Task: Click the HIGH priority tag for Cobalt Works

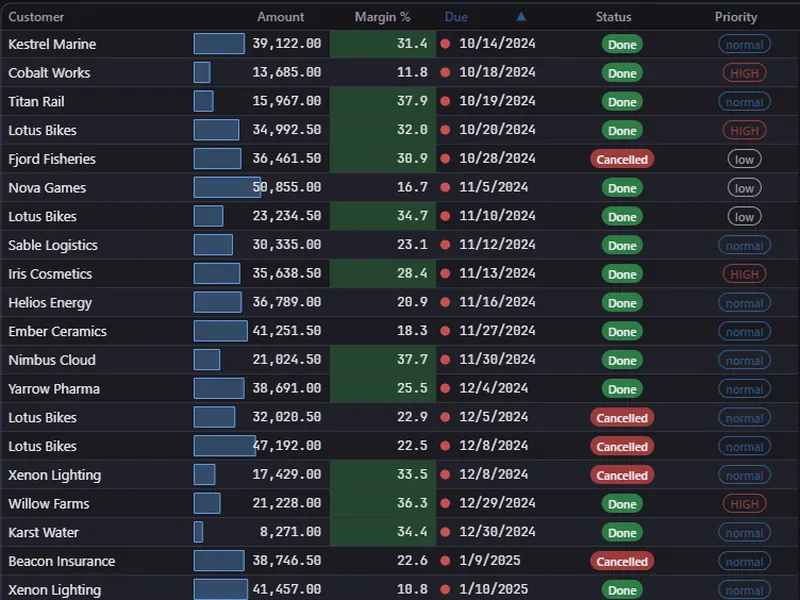Action: point(744,73)
